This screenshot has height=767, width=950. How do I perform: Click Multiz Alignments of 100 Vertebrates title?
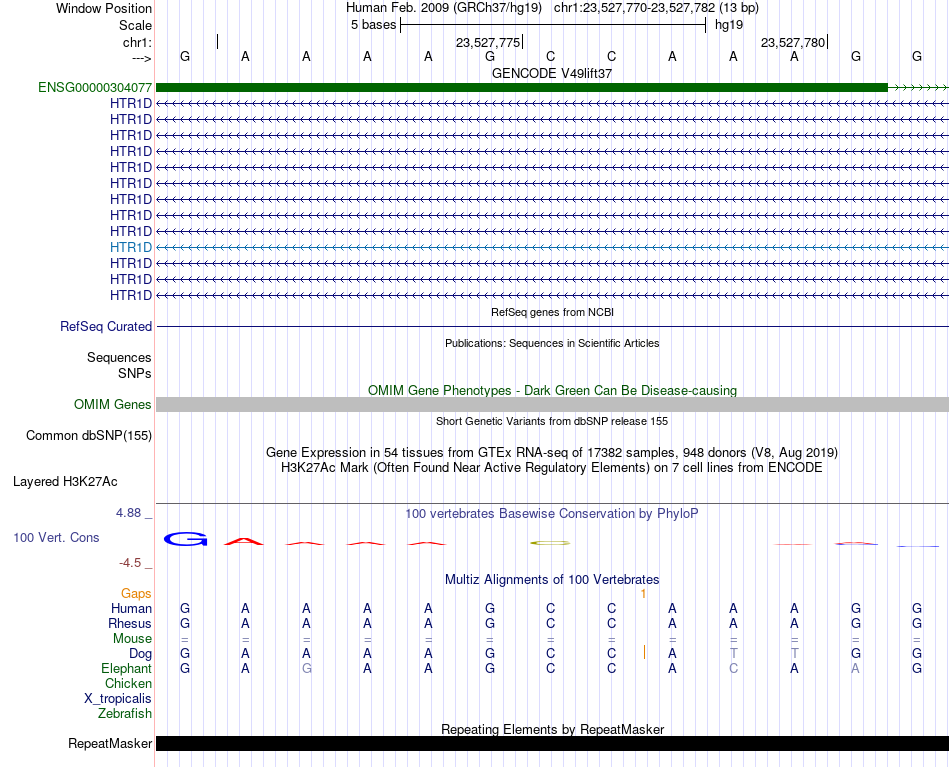point(552,580)
